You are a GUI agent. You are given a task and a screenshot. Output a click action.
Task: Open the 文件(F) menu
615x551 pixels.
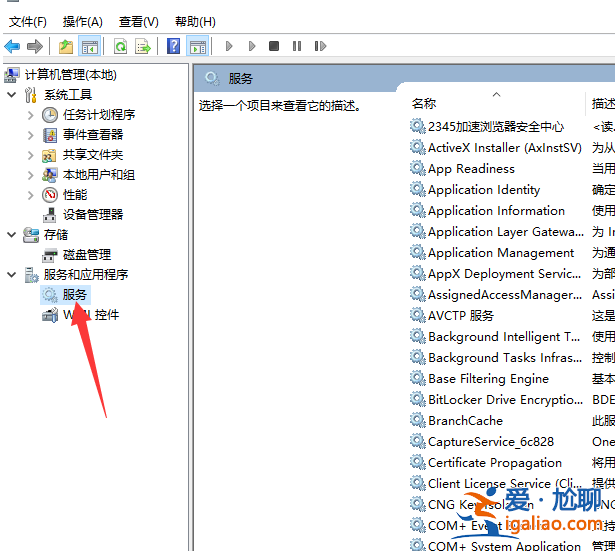point(27,22)
